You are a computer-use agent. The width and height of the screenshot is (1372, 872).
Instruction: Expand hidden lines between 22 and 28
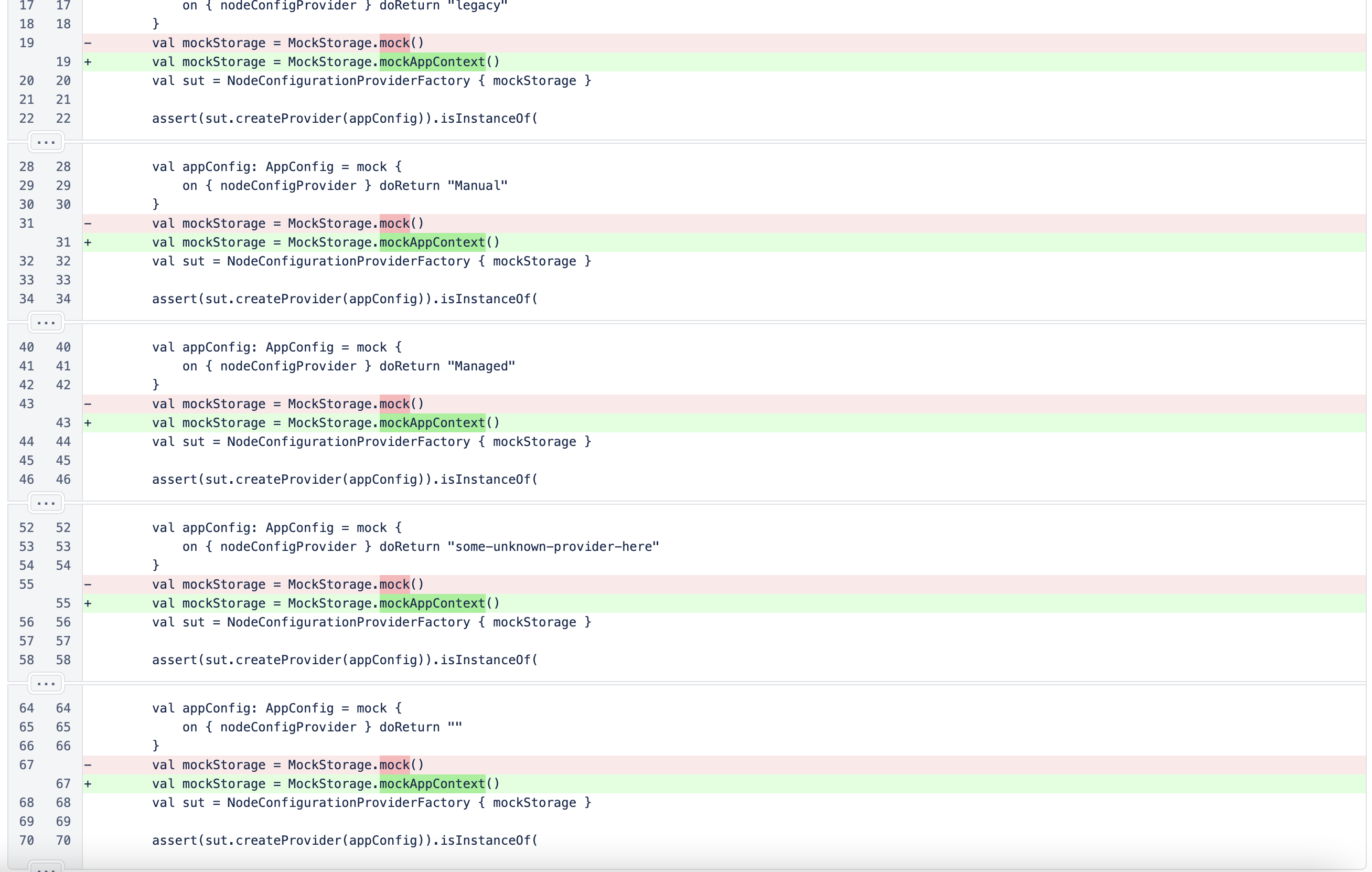(46, 142)
